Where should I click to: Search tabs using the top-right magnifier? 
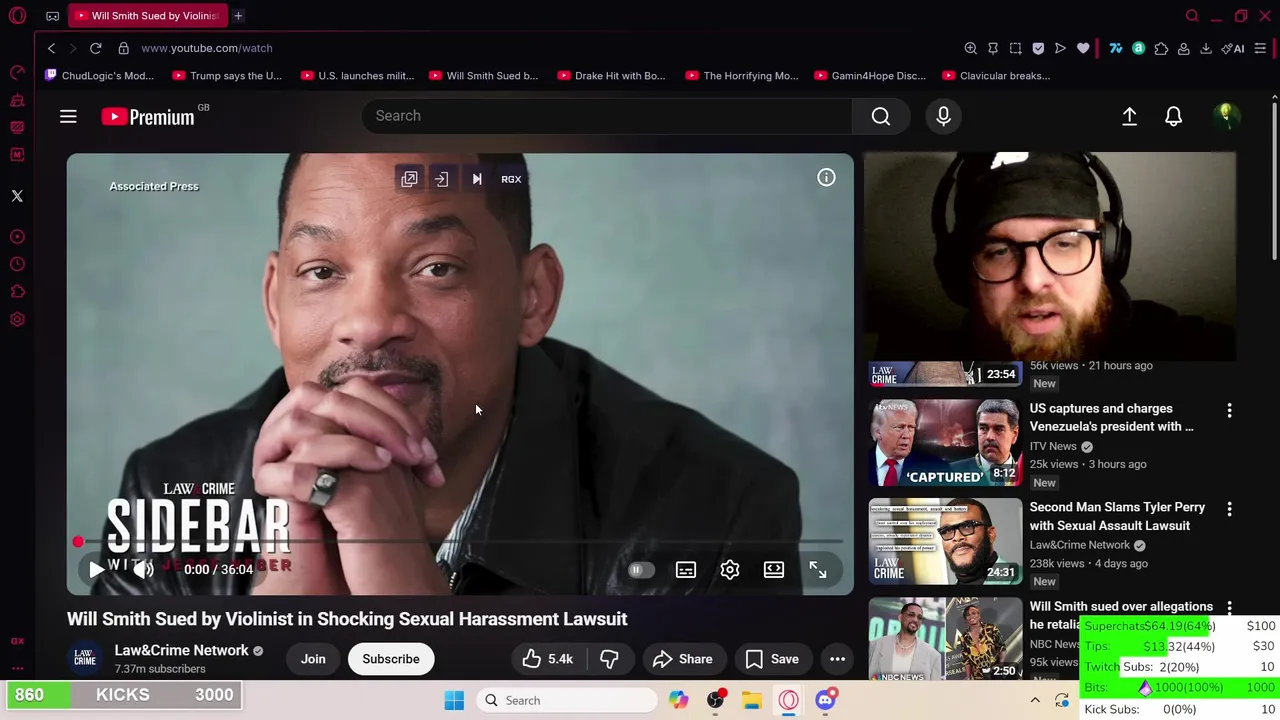pos(1192,16)
